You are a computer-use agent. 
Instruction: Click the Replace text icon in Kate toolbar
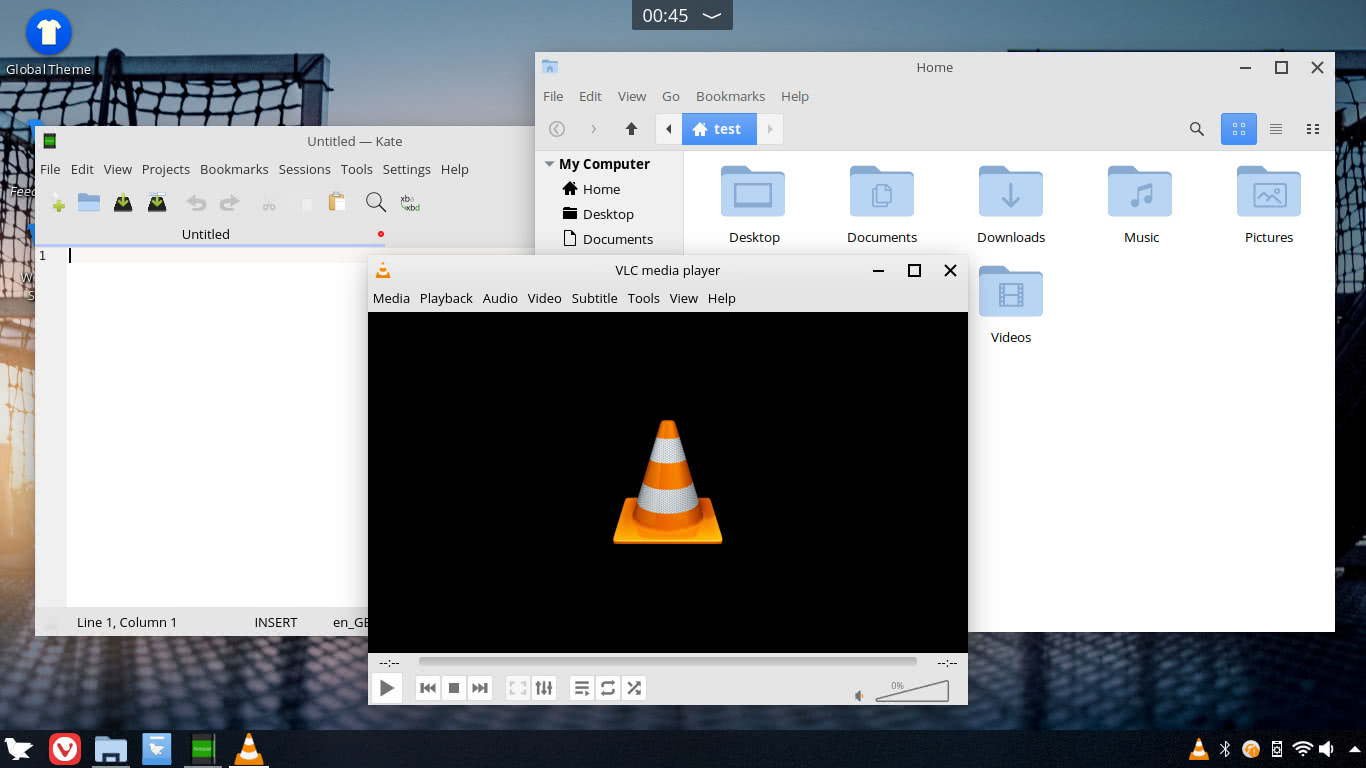click(x=410, y=203)
